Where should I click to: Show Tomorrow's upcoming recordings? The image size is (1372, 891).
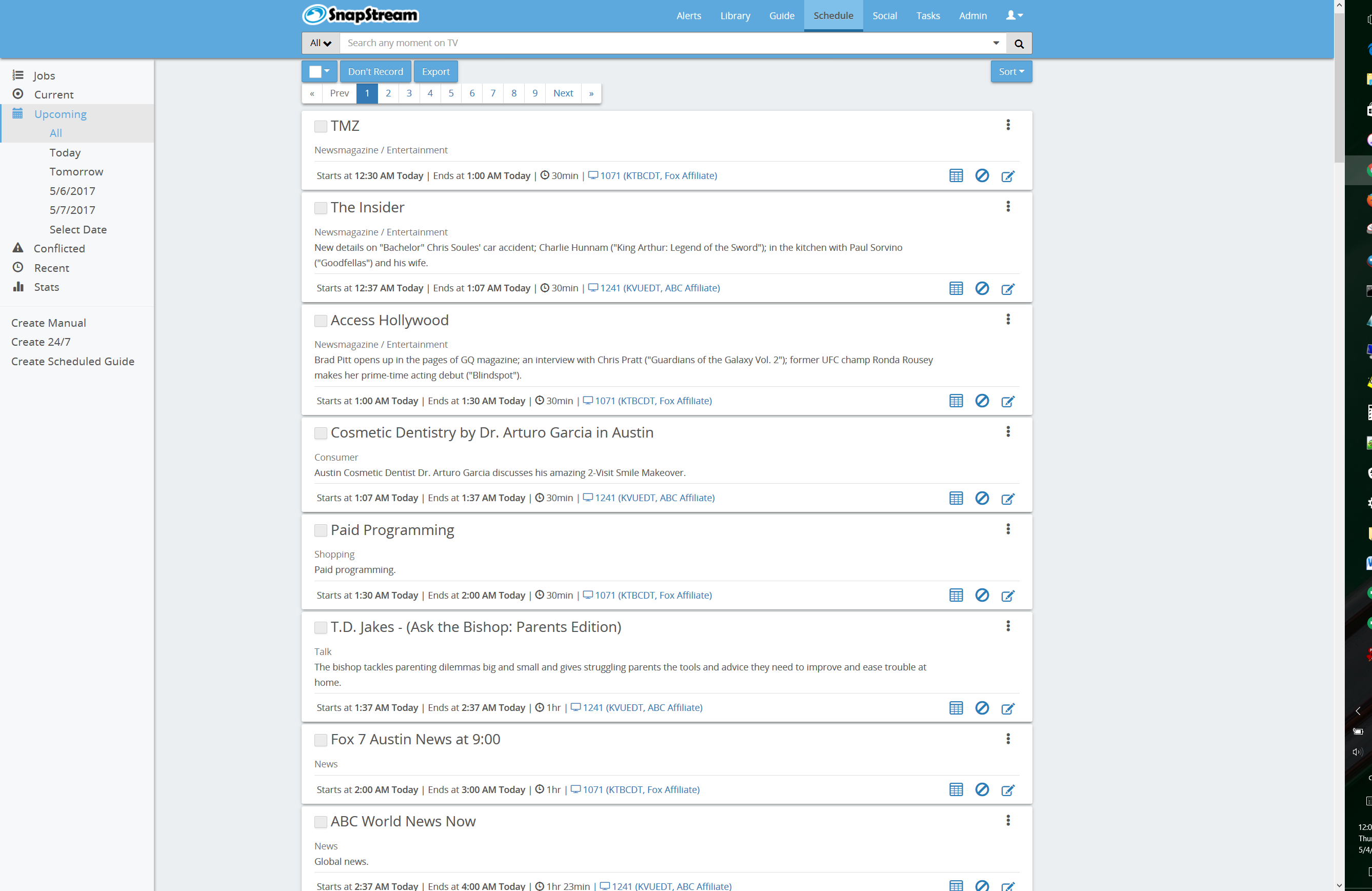tap(76, 172)
